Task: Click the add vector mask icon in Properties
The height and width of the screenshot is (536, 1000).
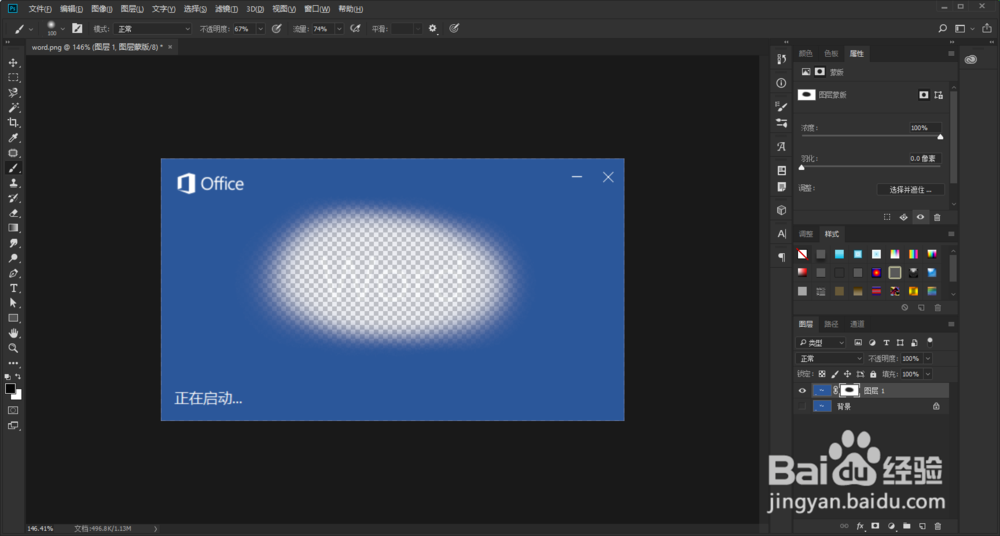Action: [938, 95]
